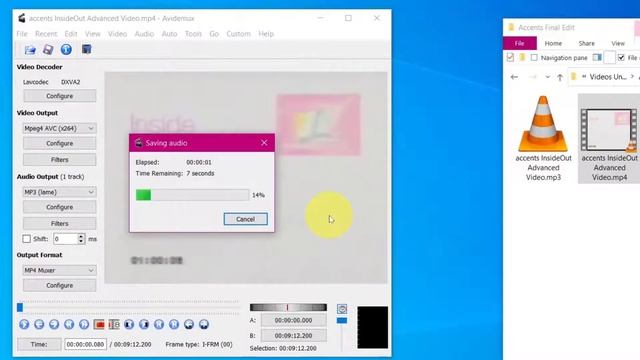The height and width of the screenshot is (360, 640).
Task: Open the Help menu
Action: point(266,34)
